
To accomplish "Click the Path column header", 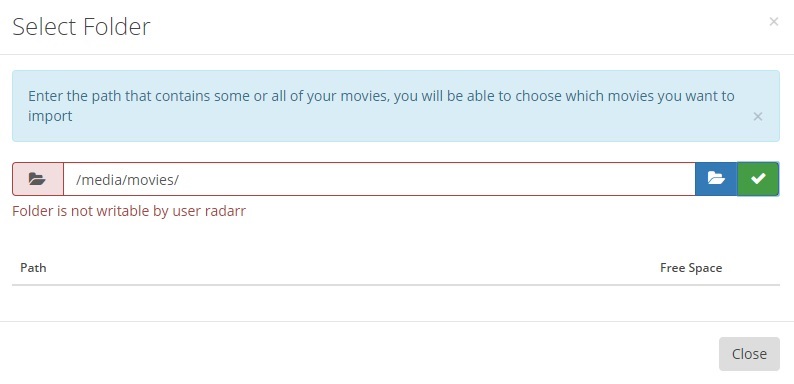I will [x=33, y=267].
